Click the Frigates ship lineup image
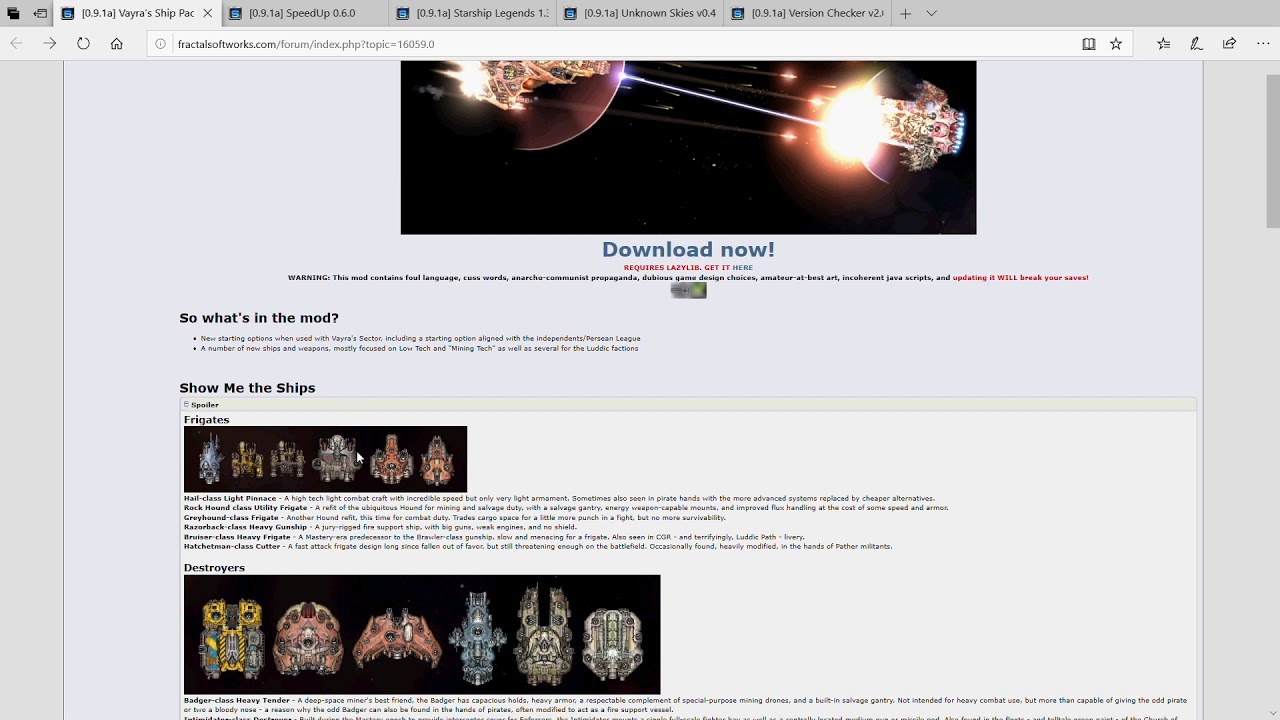 coord(325,459)
